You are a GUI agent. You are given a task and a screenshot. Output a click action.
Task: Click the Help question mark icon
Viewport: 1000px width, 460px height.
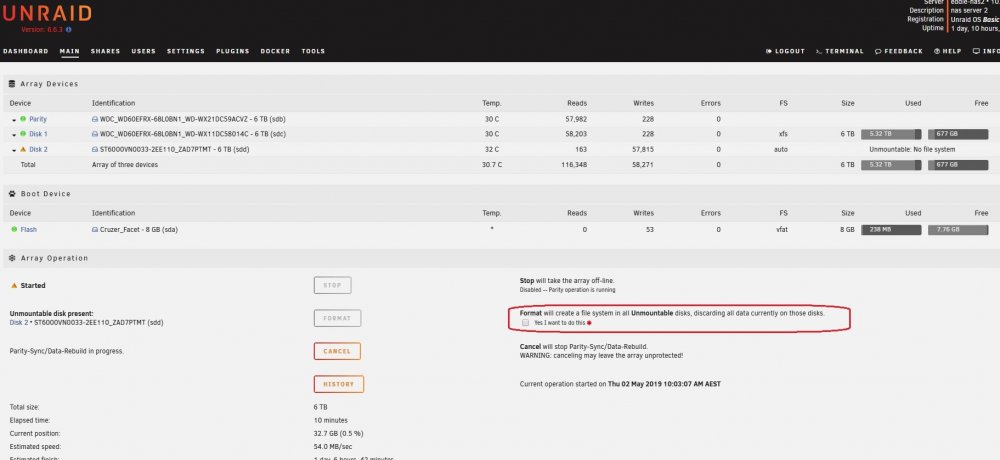(937, 51)
